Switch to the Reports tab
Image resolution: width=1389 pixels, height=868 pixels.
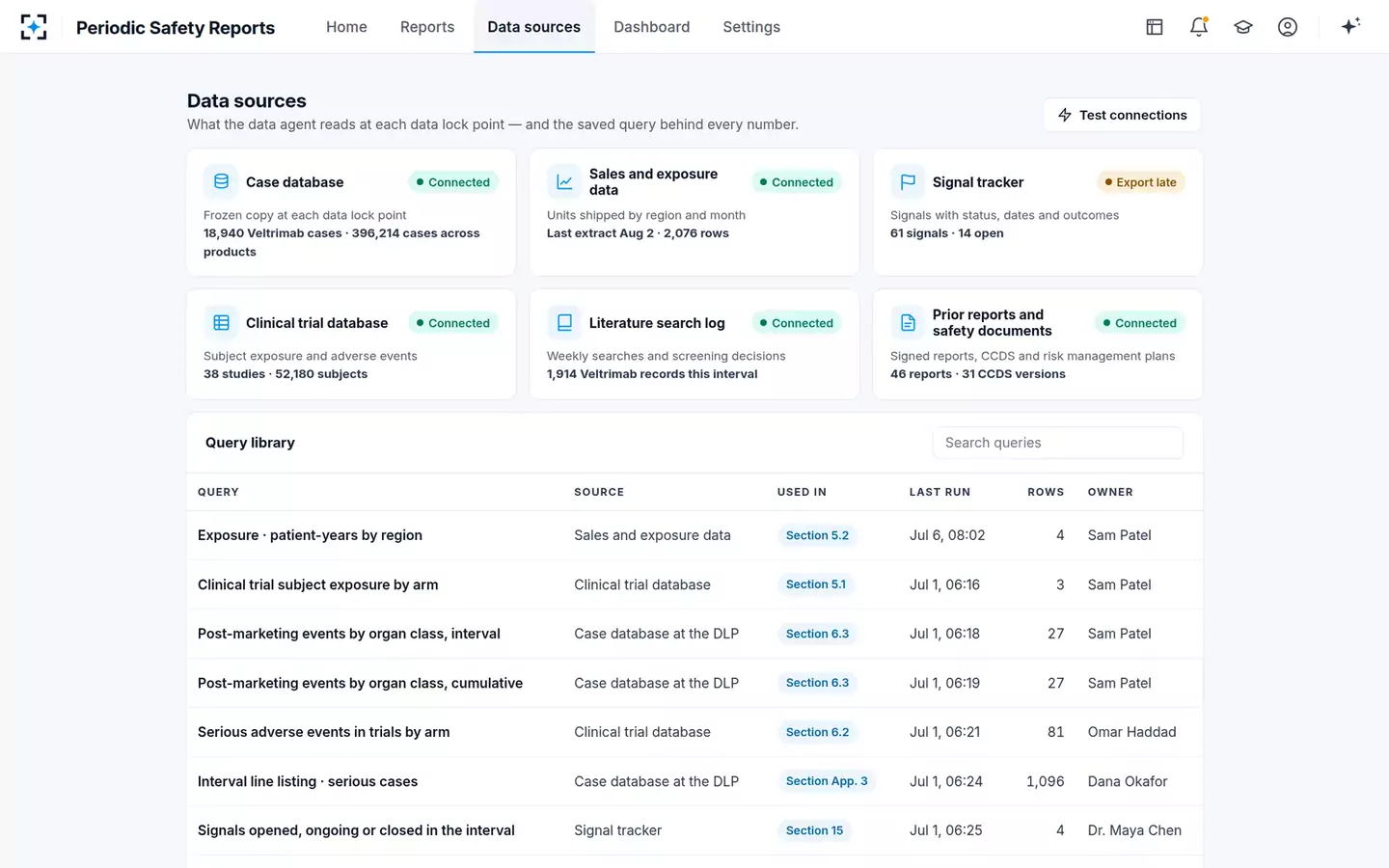point(427,27)
